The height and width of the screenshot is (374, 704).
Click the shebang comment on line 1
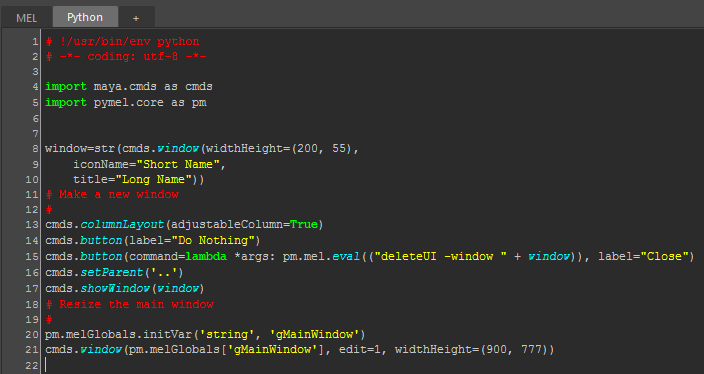(123, 41)
